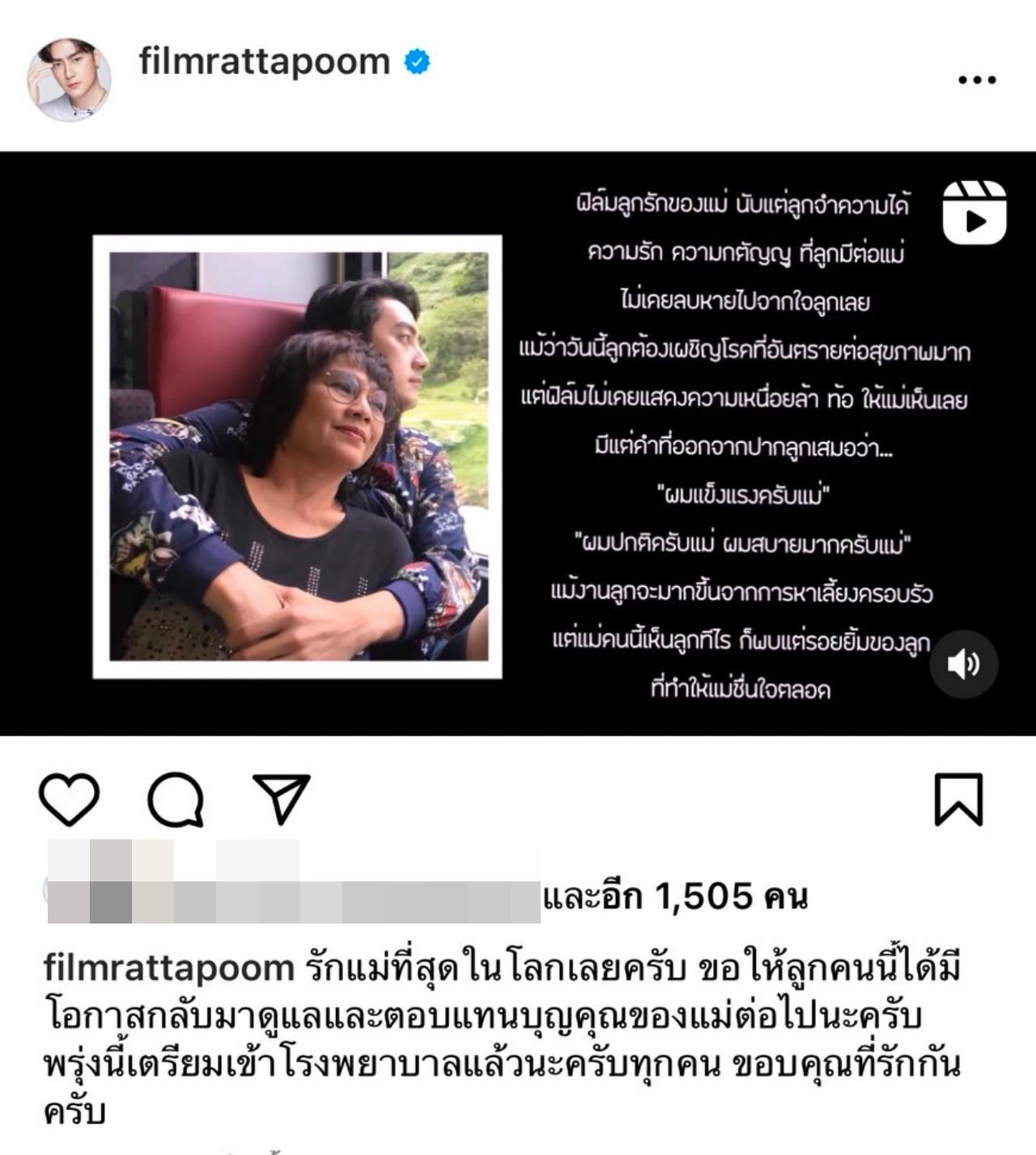View likes list via และอีก 1,505 คน
Viewport: 1036px width, 1155px height.
tap(676, 897)
